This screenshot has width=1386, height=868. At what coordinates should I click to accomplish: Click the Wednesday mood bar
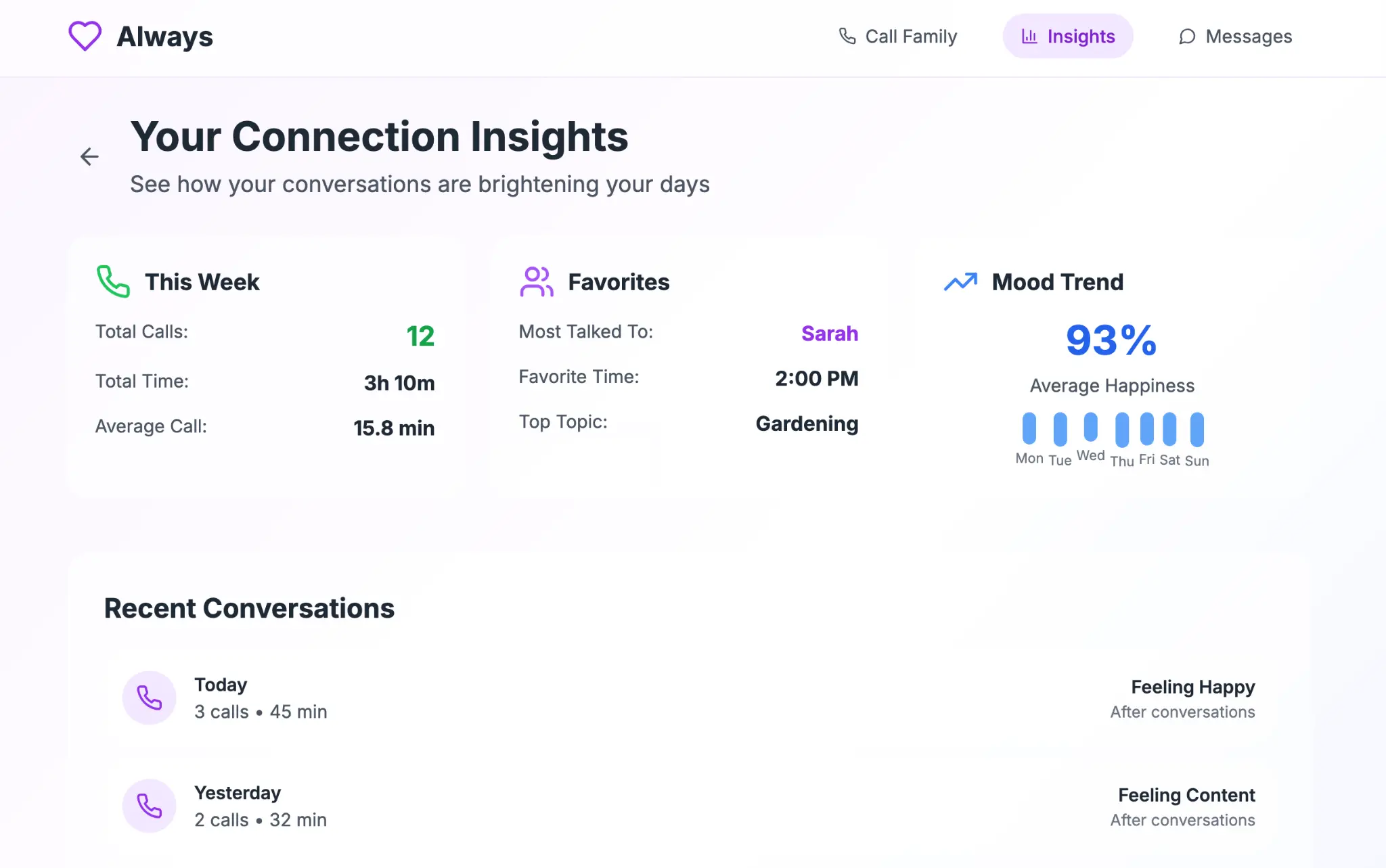tap(1090, 427)
